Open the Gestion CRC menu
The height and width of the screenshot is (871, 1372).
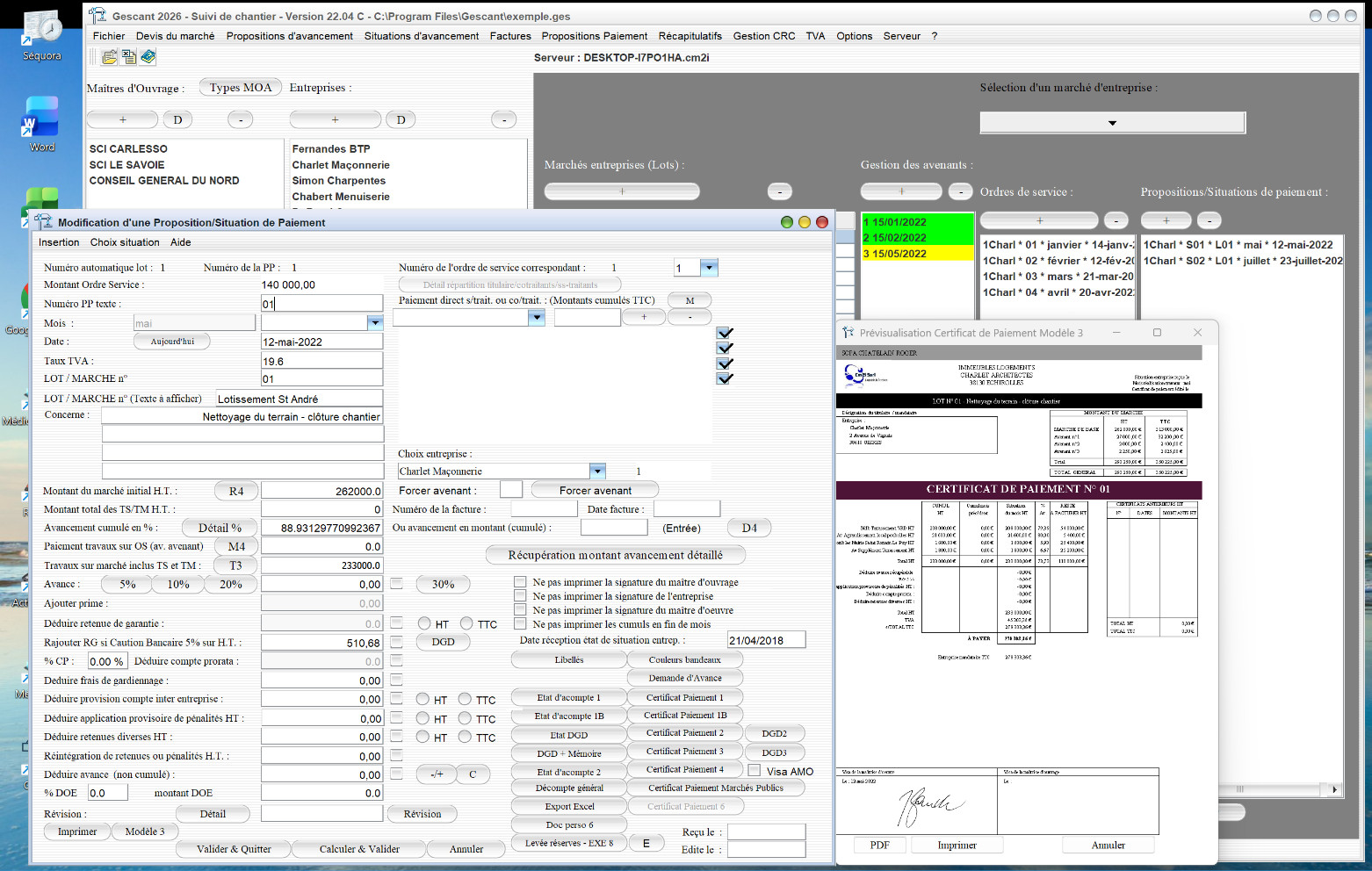[764, 36]
